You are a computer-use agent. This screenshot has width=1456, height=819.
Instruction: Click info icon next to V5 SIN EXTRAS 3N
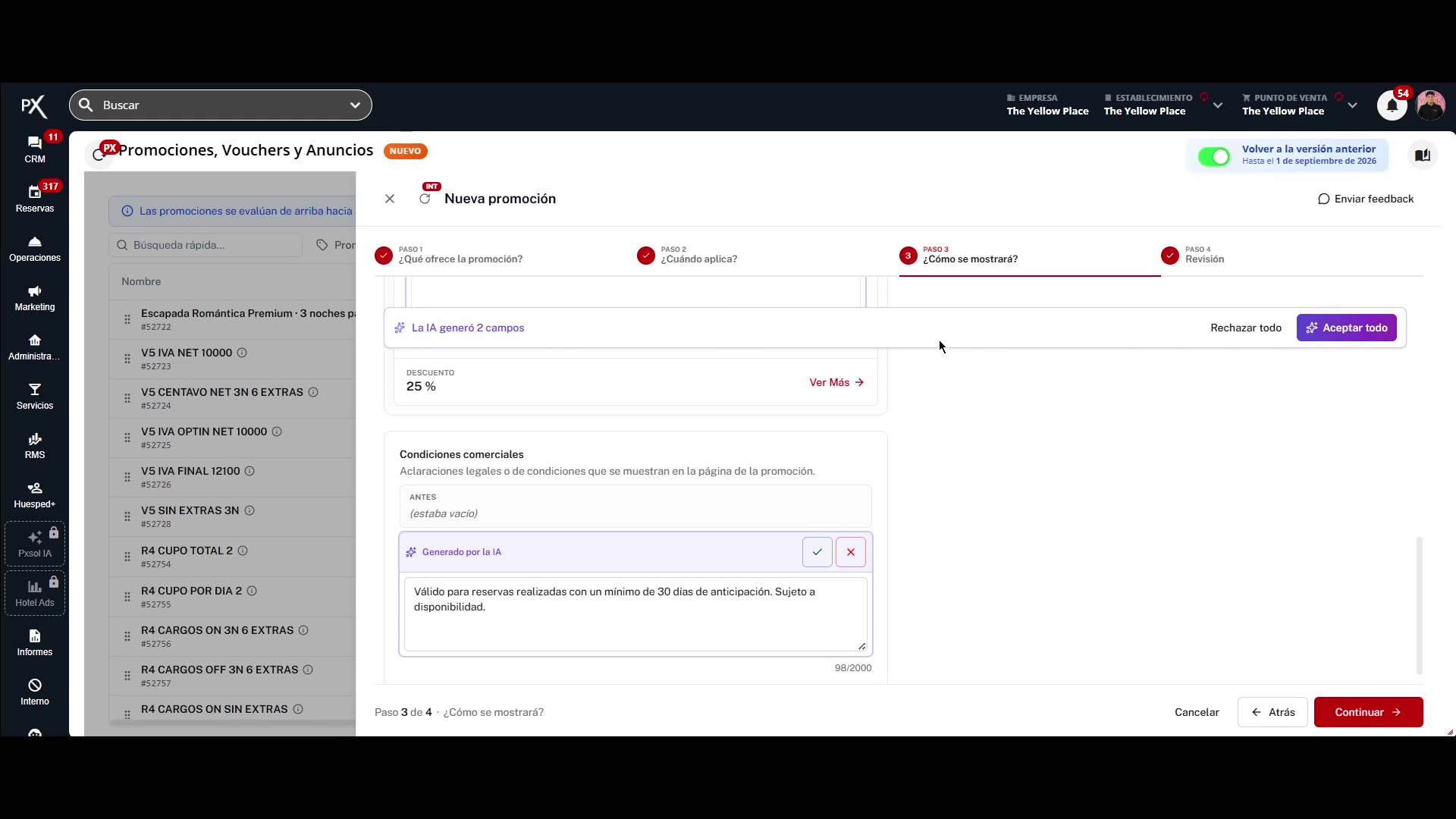249,510
